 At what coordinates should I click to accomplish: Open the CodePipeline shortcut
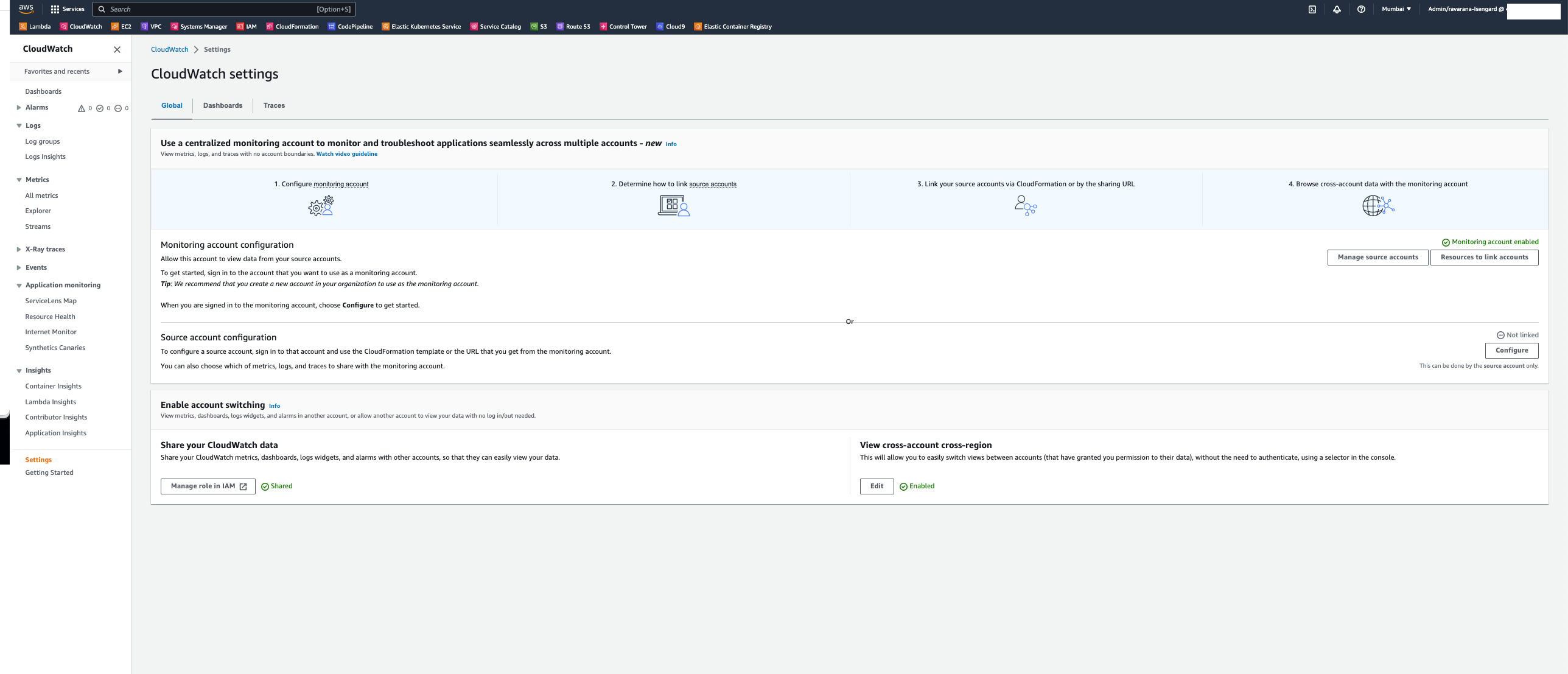pyautogui.click(x=350, y=26)
